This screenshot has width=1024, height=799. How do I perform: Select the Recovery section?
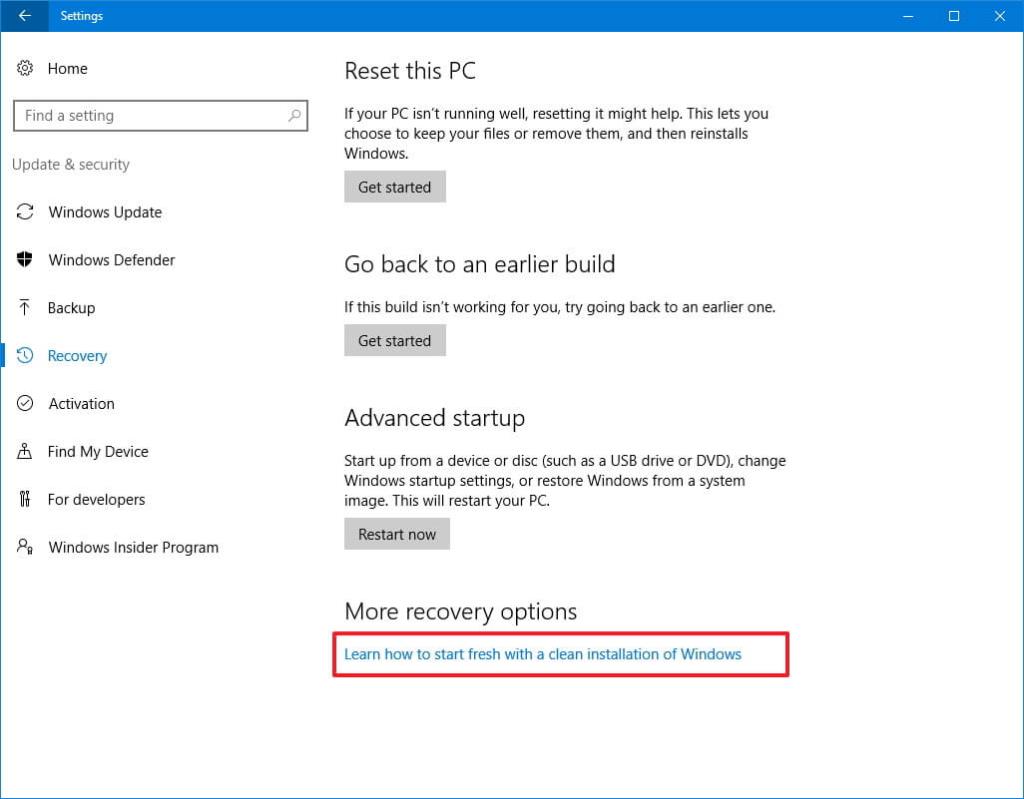(77, 356)
